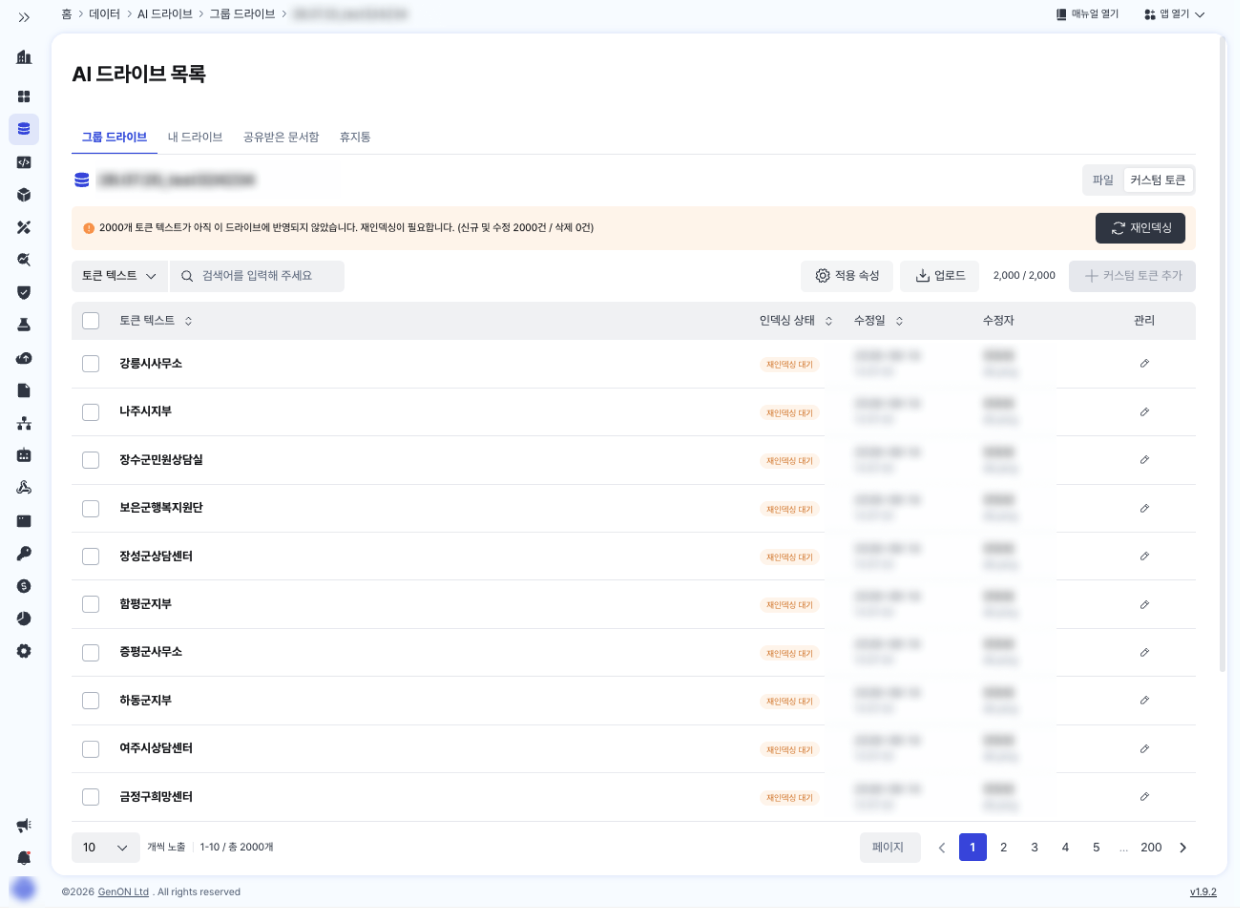Open the buildings icon in sidebar
Screen dimensions: 1240x908
[x=24, y=57]
